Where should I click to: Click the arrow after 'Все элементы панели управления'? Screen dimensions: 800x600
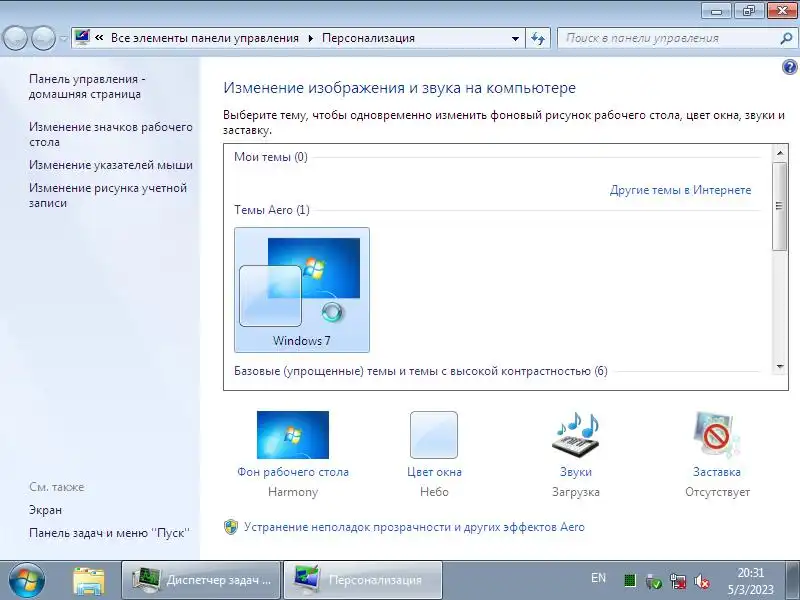tap(310, 38)
